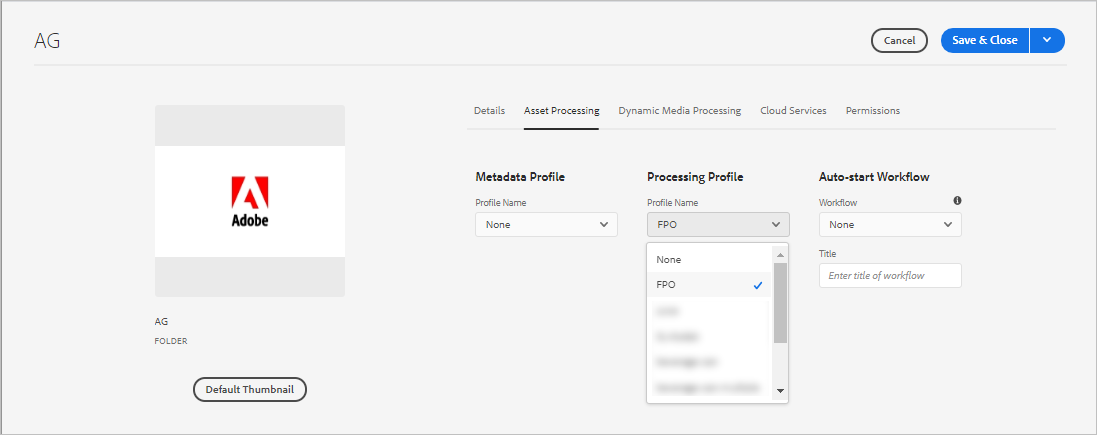The height and width of the screenshot is (435, 1097).
Task: Choose None in the processing profile list
Action: click(669, 260)
